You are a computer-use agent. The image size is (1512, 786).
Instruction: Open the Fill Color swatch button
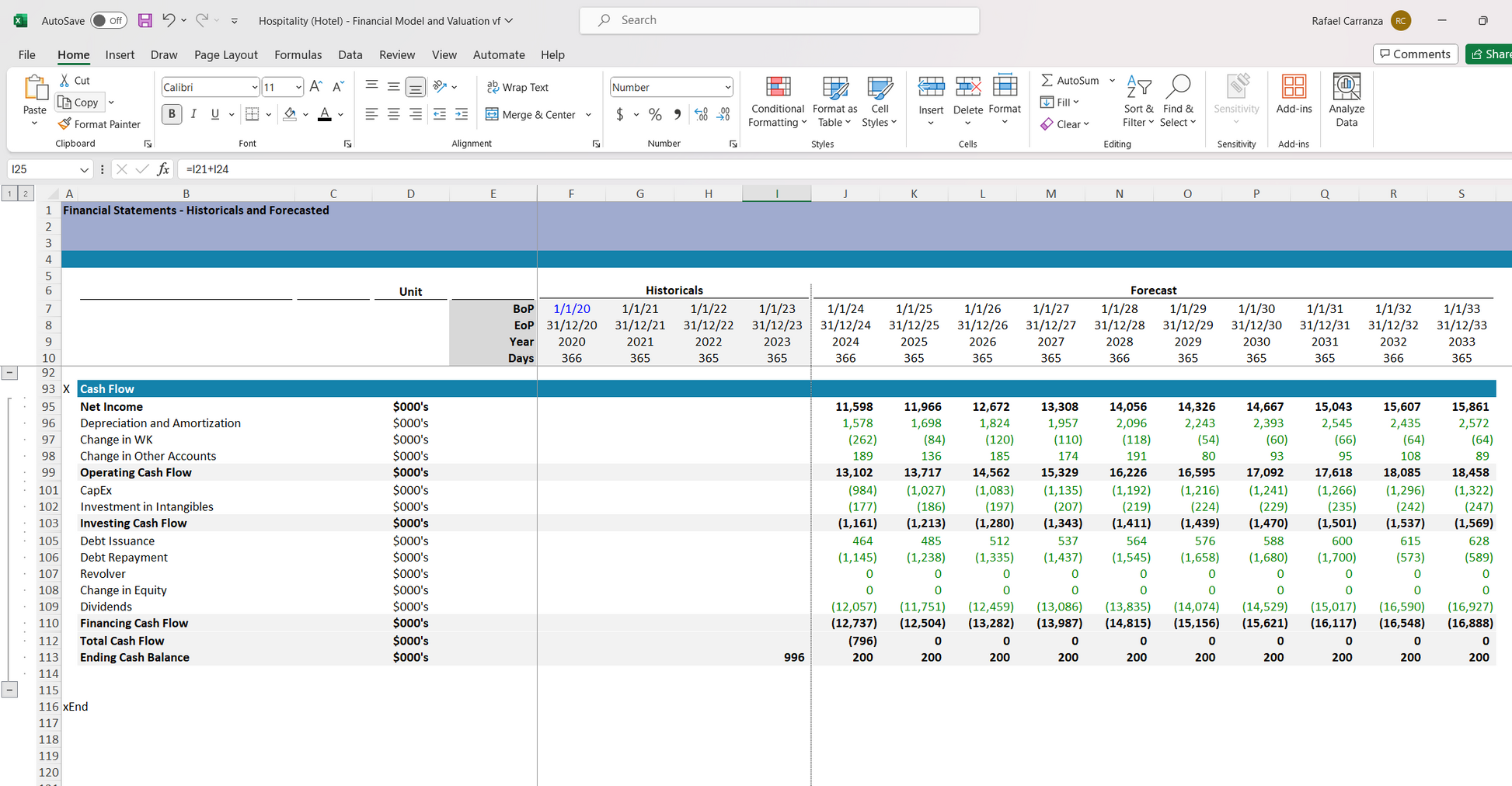[x=290, y=115]
